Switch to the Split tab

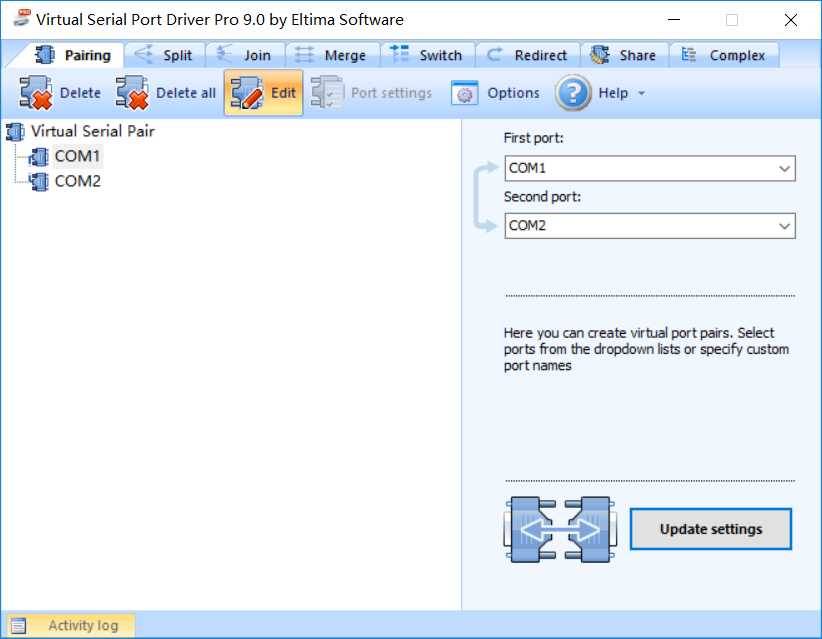tap(164, 55)
